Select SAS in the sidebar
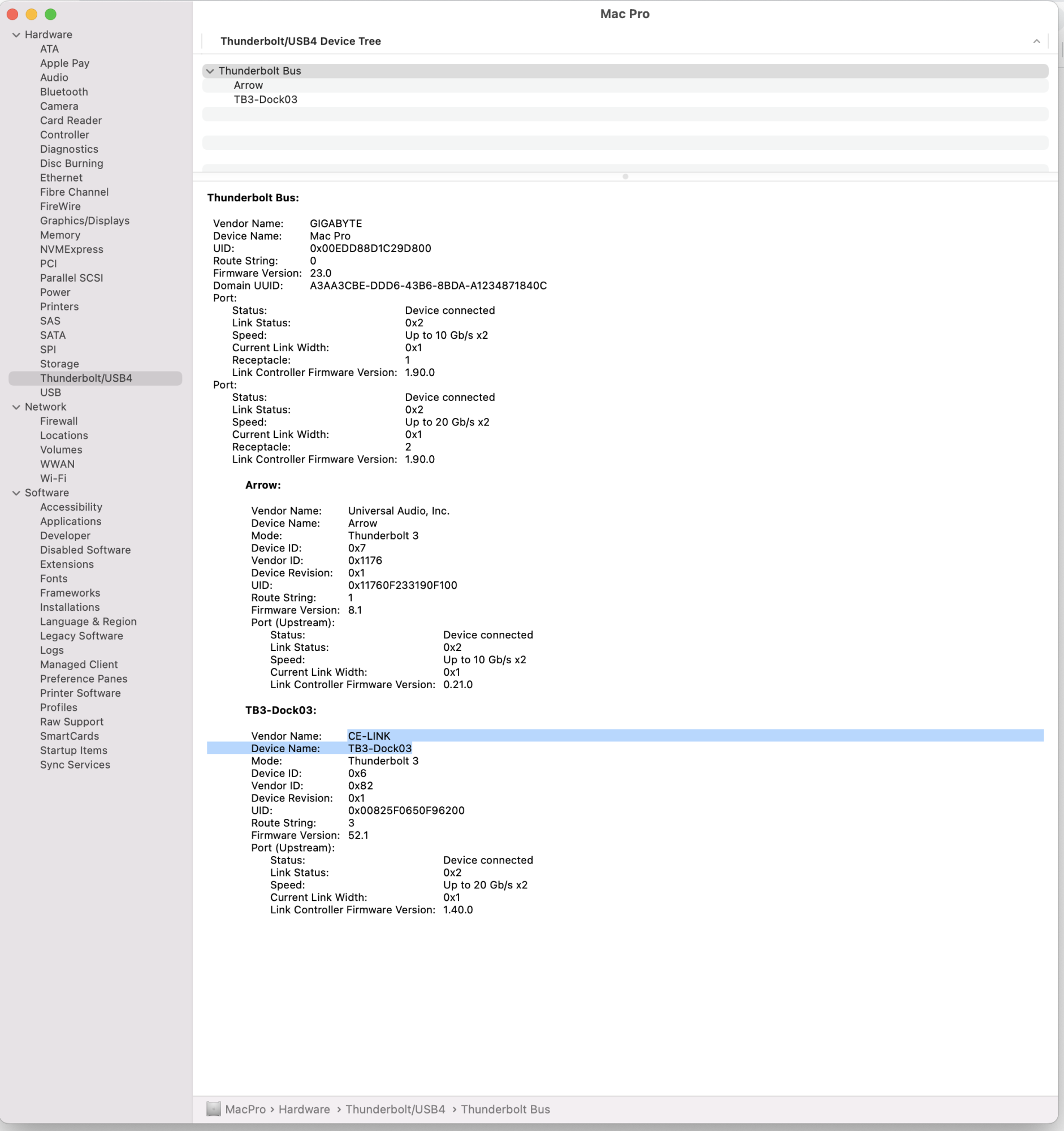Screen dimensions: 1064x1131 coord(50,321)
